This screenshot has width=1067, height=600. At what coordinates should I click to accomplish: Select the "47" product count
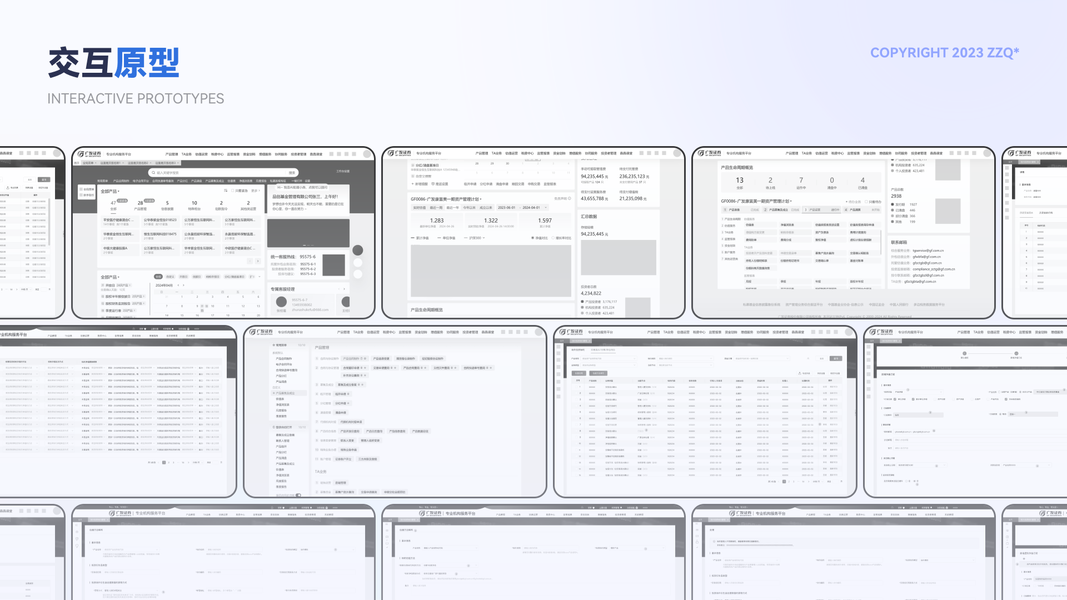pyautogui.click(x=114, y=203)
